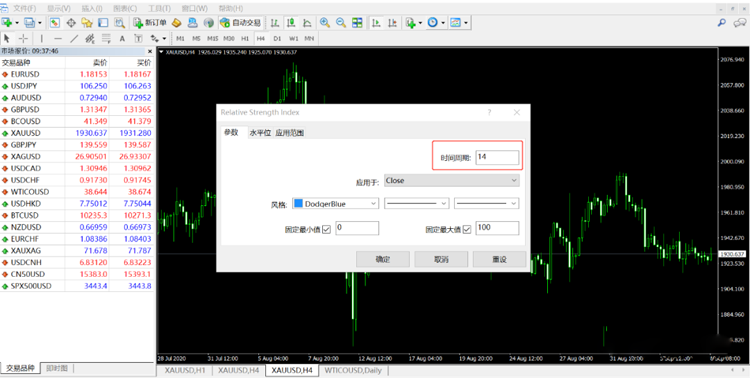Toggle the fixed maximum (固定最大值) checkbox
Screen dimensions: 750x378
pyautogui.click(x=467, y=229)
